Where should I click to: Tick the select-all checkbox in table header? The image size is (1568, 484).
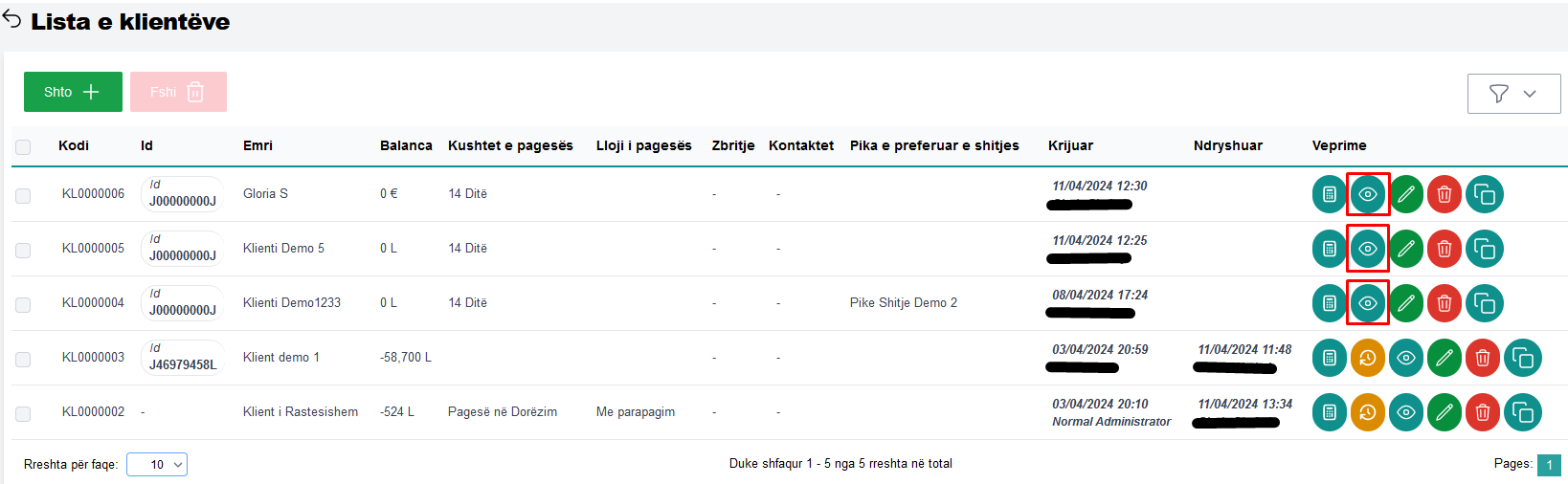(x=23, y=146)
